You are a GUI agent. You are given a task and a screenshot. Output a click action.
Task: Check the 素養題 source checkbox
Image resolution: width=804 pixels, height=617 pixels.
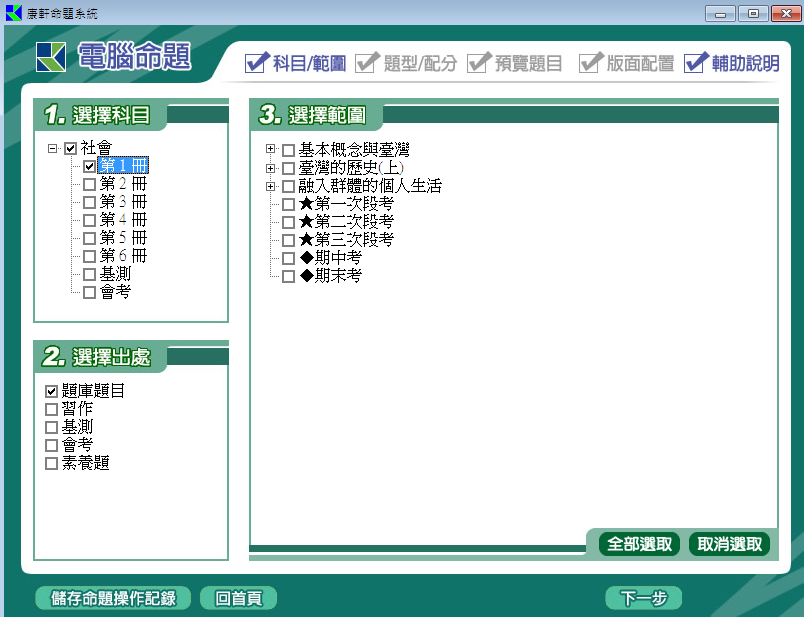pyautogui.click(x=51, y=464)
